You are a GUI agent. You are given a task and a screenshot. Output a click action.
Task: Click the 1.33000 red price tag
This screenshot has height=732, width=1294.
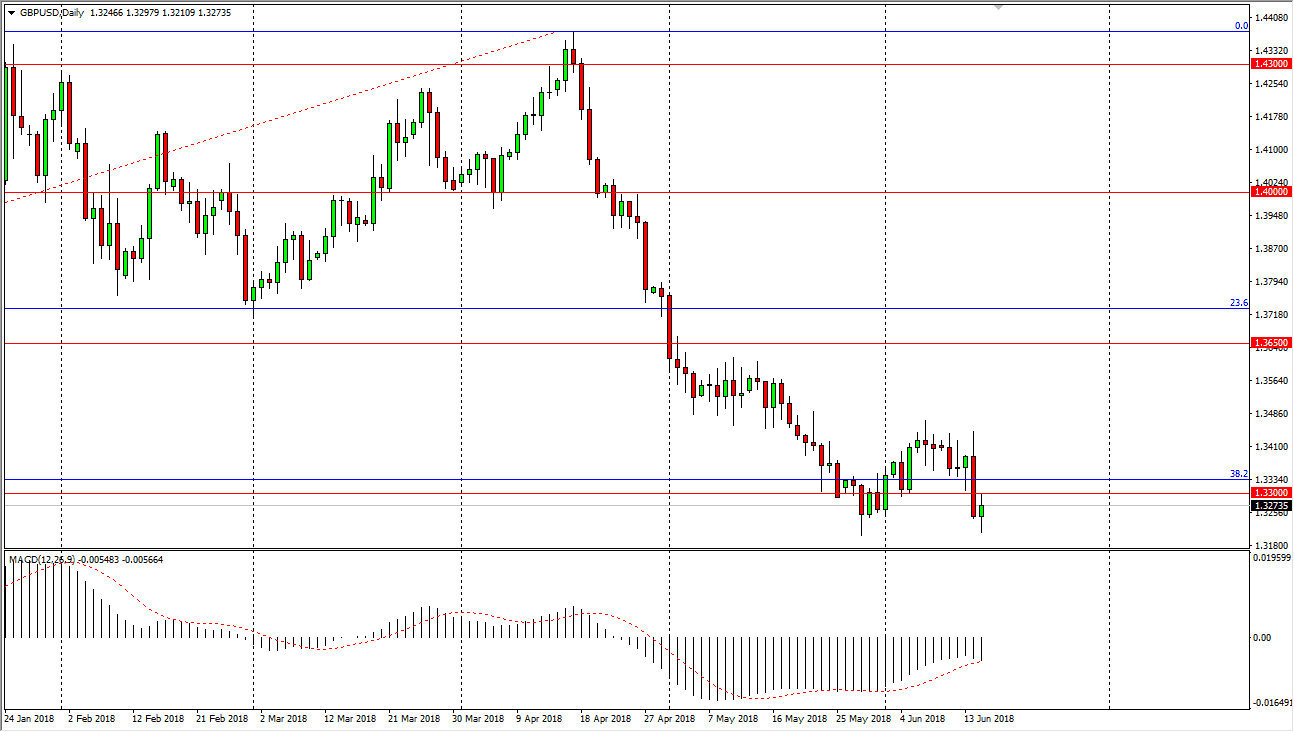(x=1272, y=491)
